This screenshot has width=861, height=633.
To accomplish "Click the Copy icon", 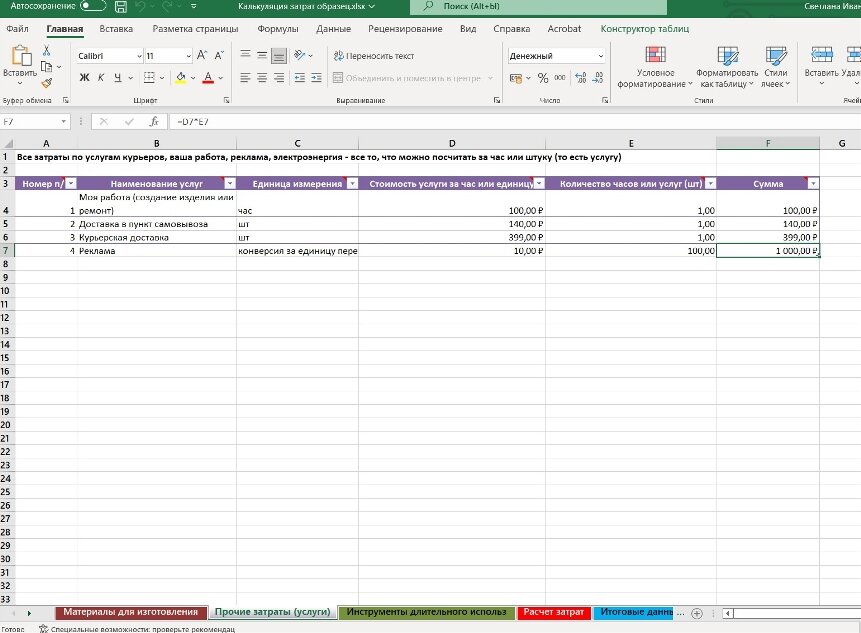I will (47, 66).
